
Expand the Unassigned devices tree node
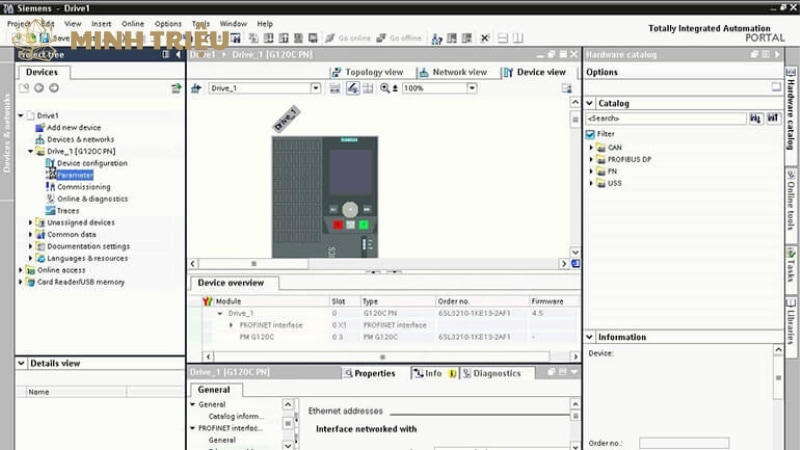pos(30,223)
